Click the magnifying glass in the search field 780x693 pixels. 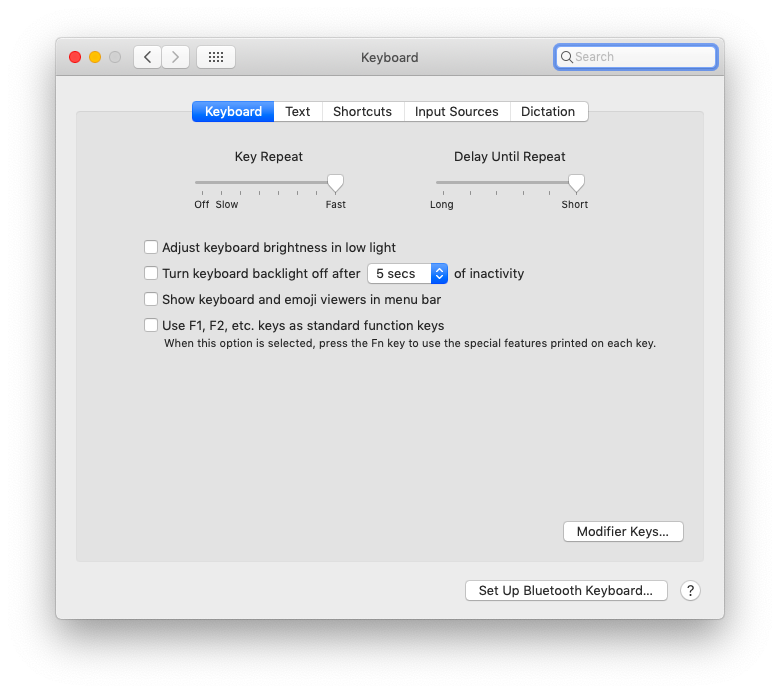click(566, 57)
